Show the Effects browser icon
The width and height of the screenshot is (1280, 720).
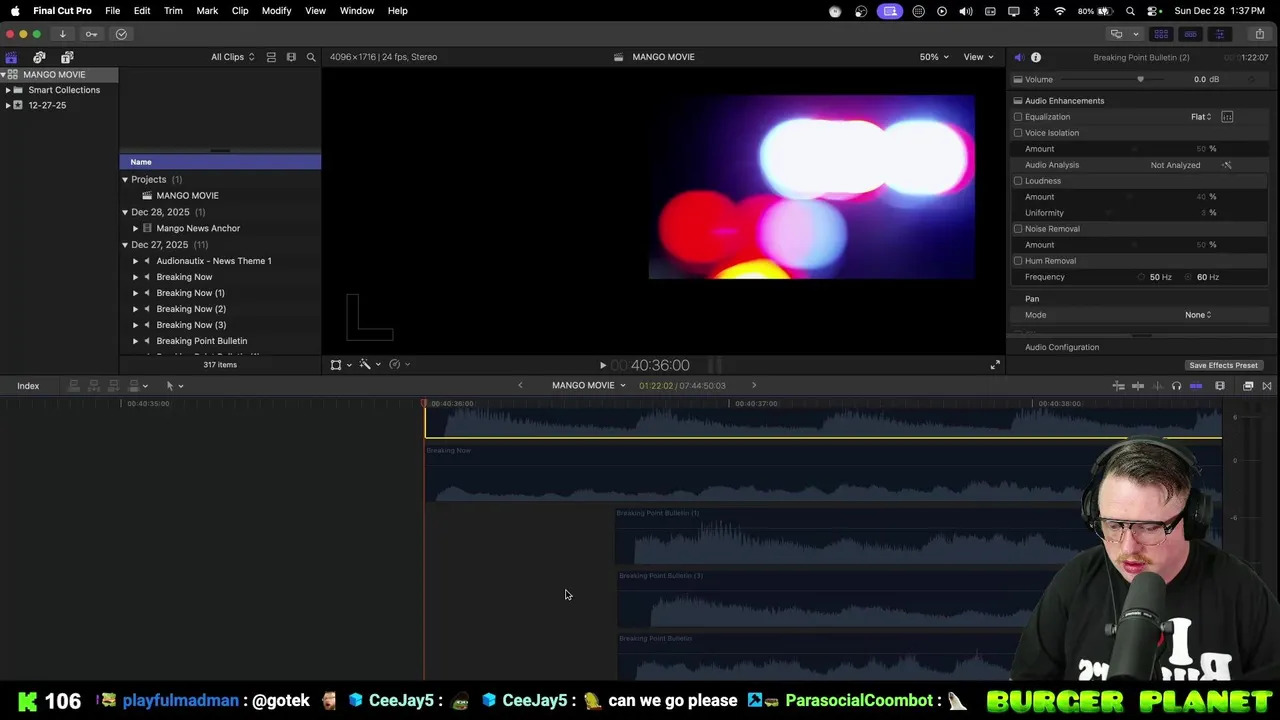1248,386
